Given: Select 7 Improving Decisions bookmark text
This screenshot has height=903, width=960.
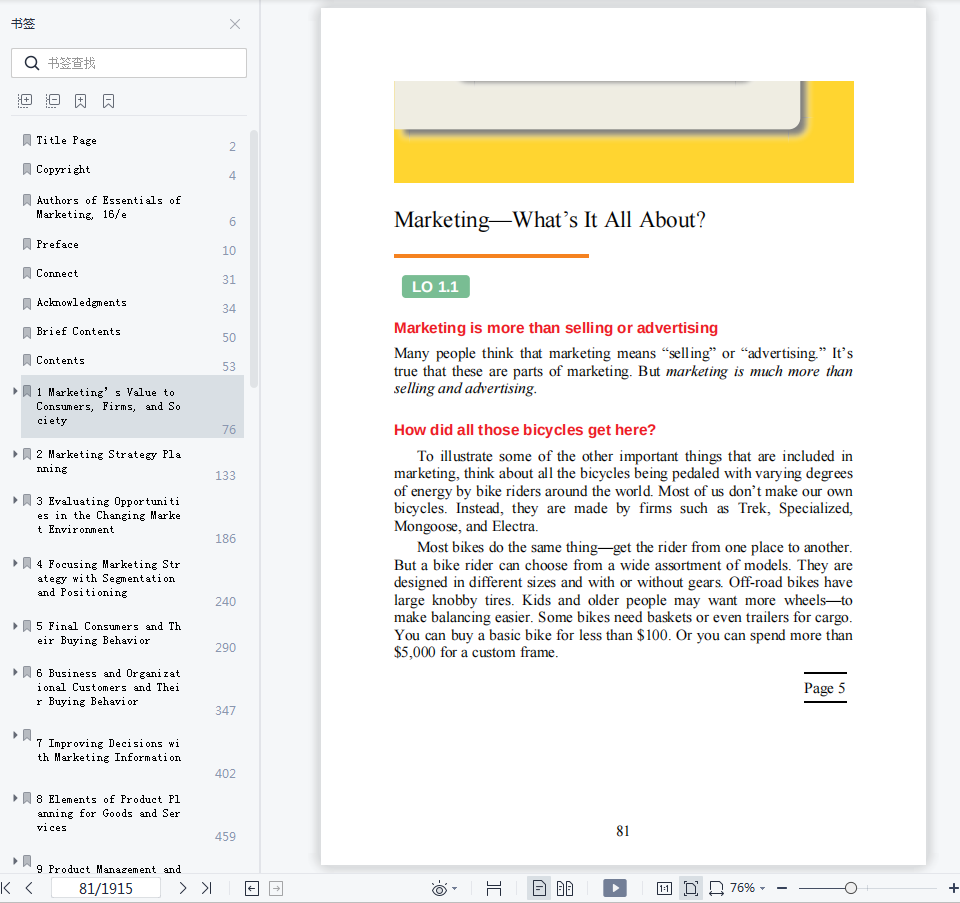Looking at the screenshot, I should [108, 750].
